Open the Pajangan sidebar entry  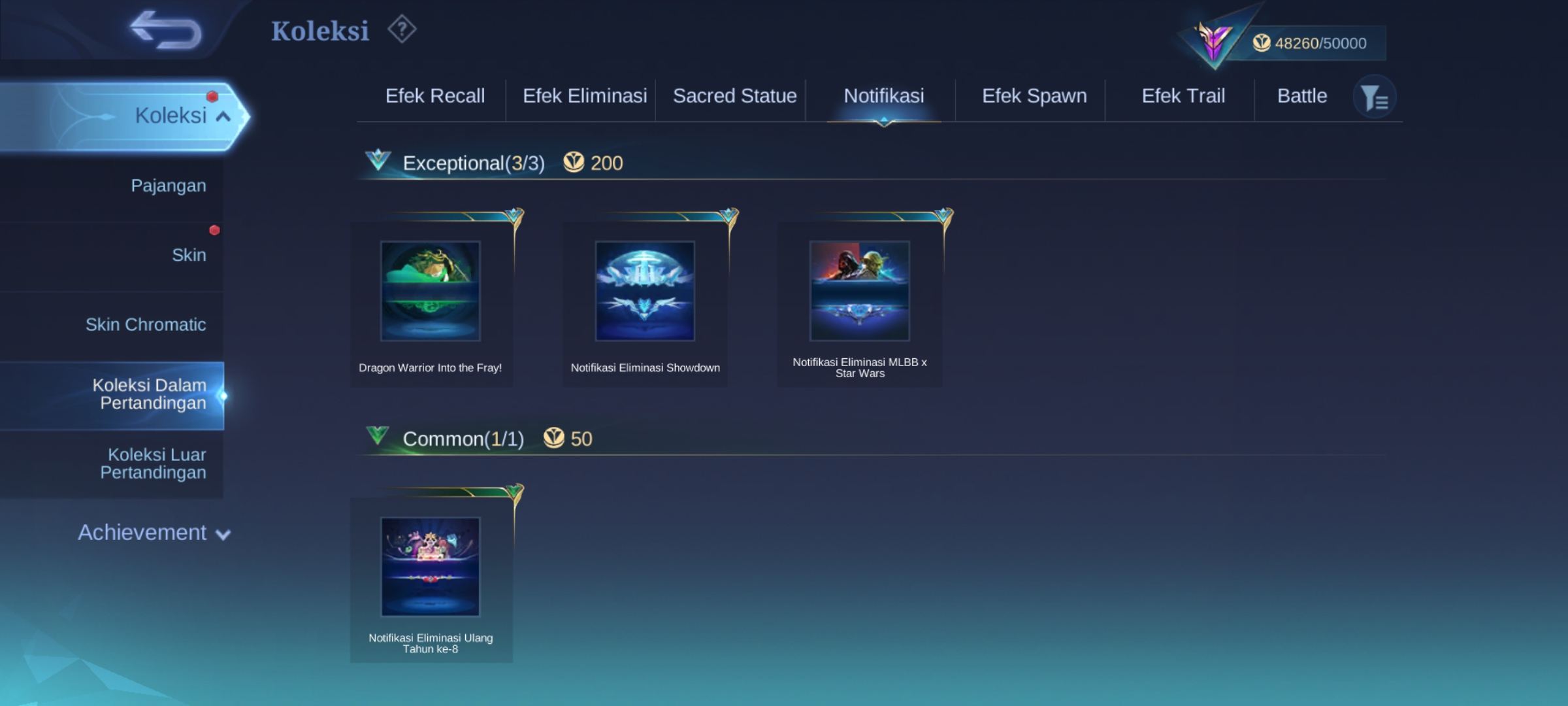pos(168,186)
